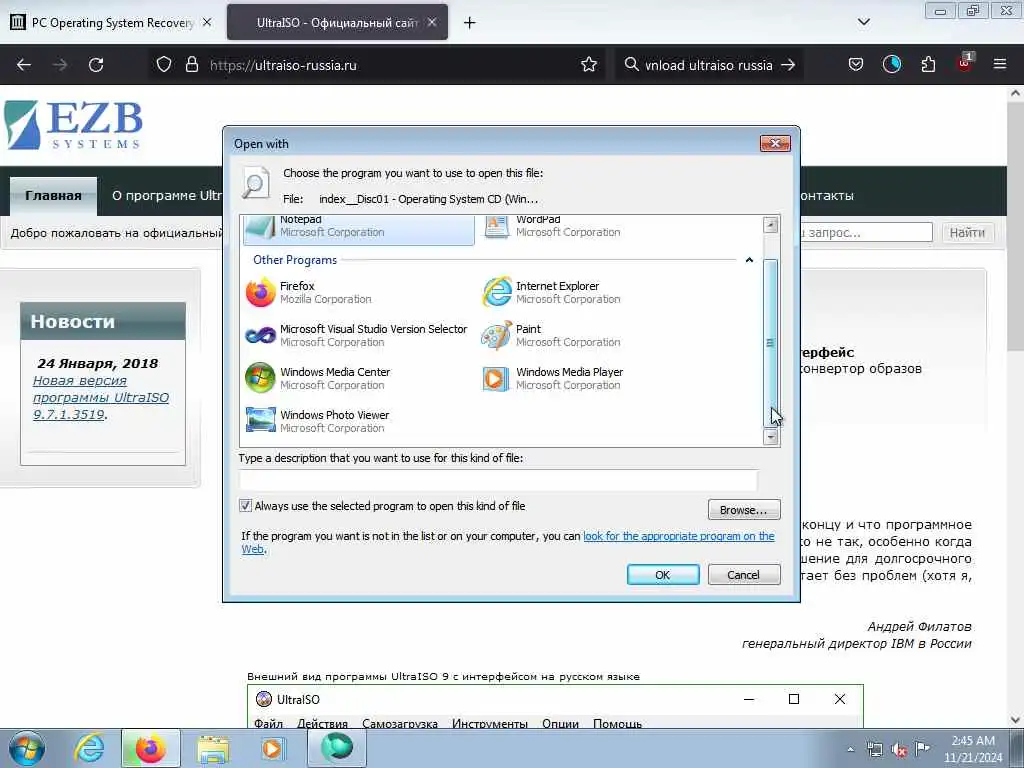Open Windows Explorer folder in taskbar
This screenshot has width=1024, height=768.
click(x=213, y=748)
